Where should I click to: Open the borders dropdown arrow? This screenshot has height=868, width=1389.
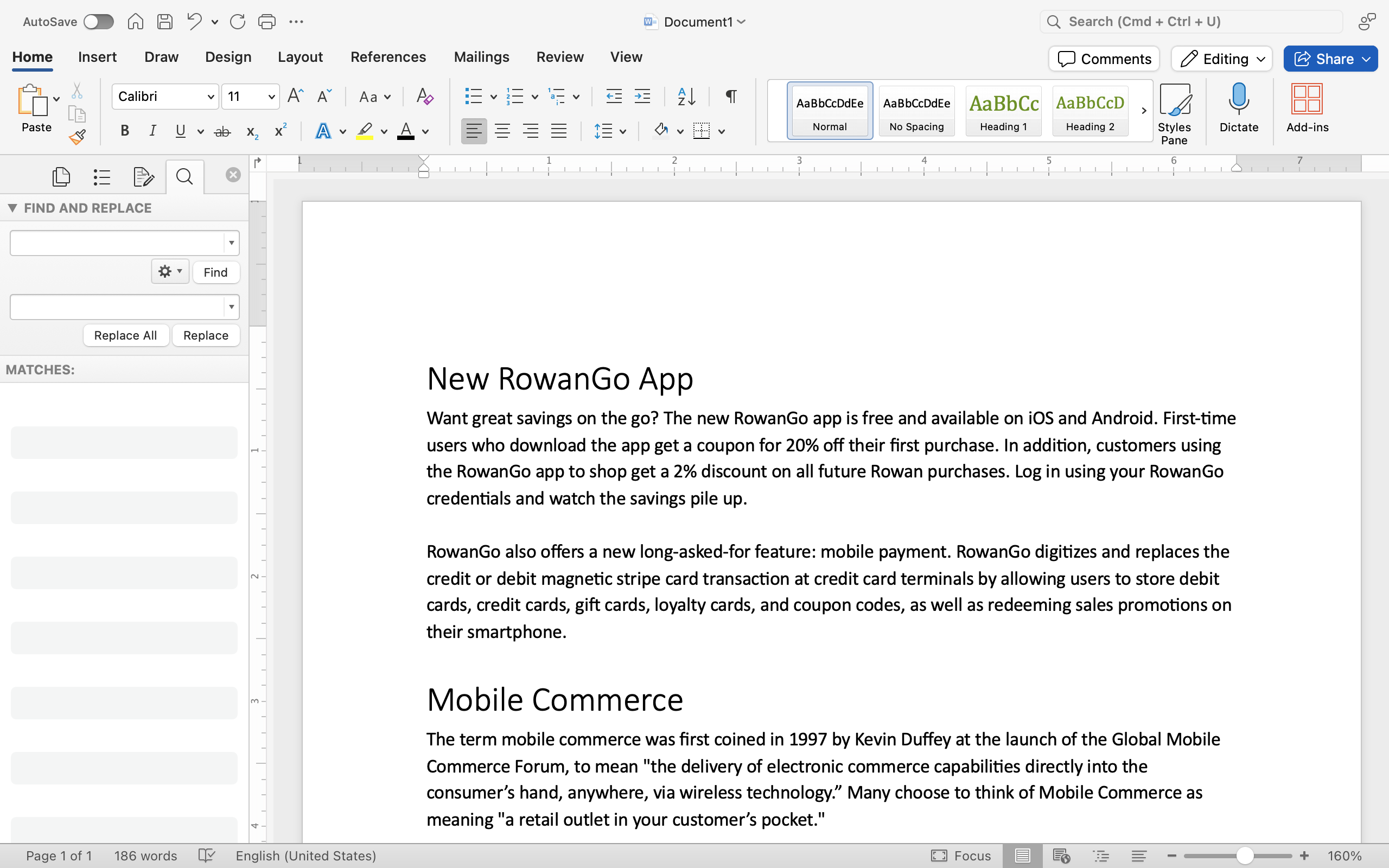pyautogui.click(x=722, y=131)
